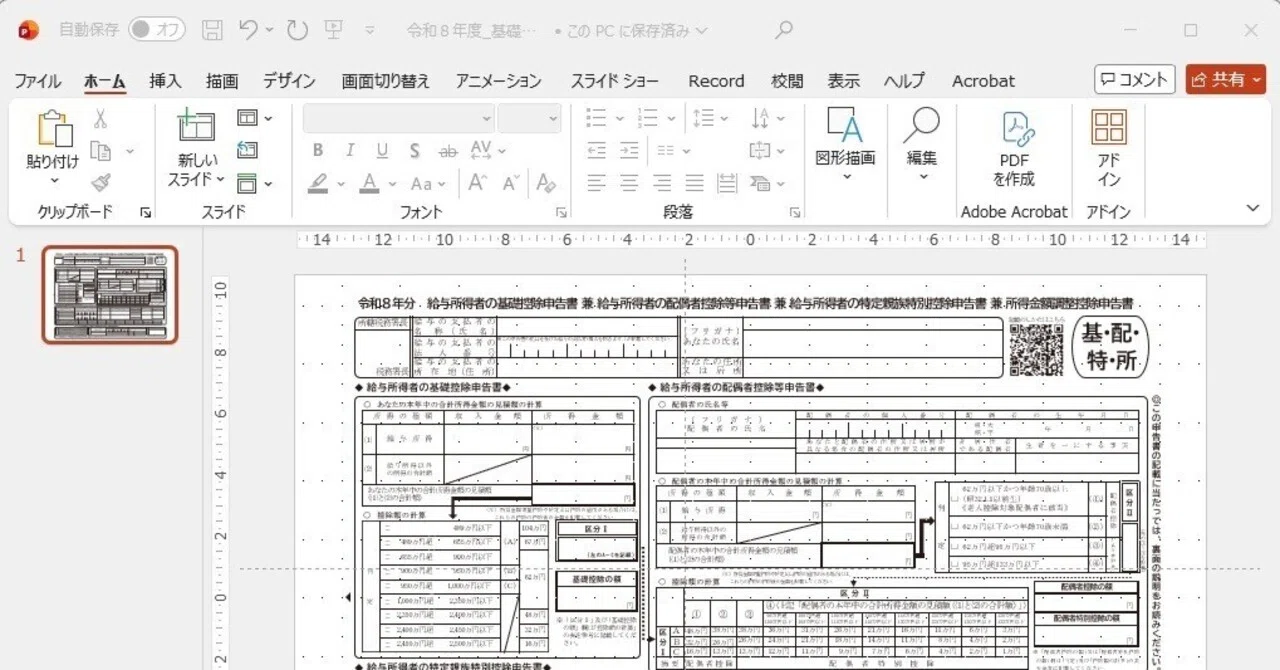Screen dimensions: 1280x670
Task: Click the Cut scissors icon
Action: click(x=101, y=119)
